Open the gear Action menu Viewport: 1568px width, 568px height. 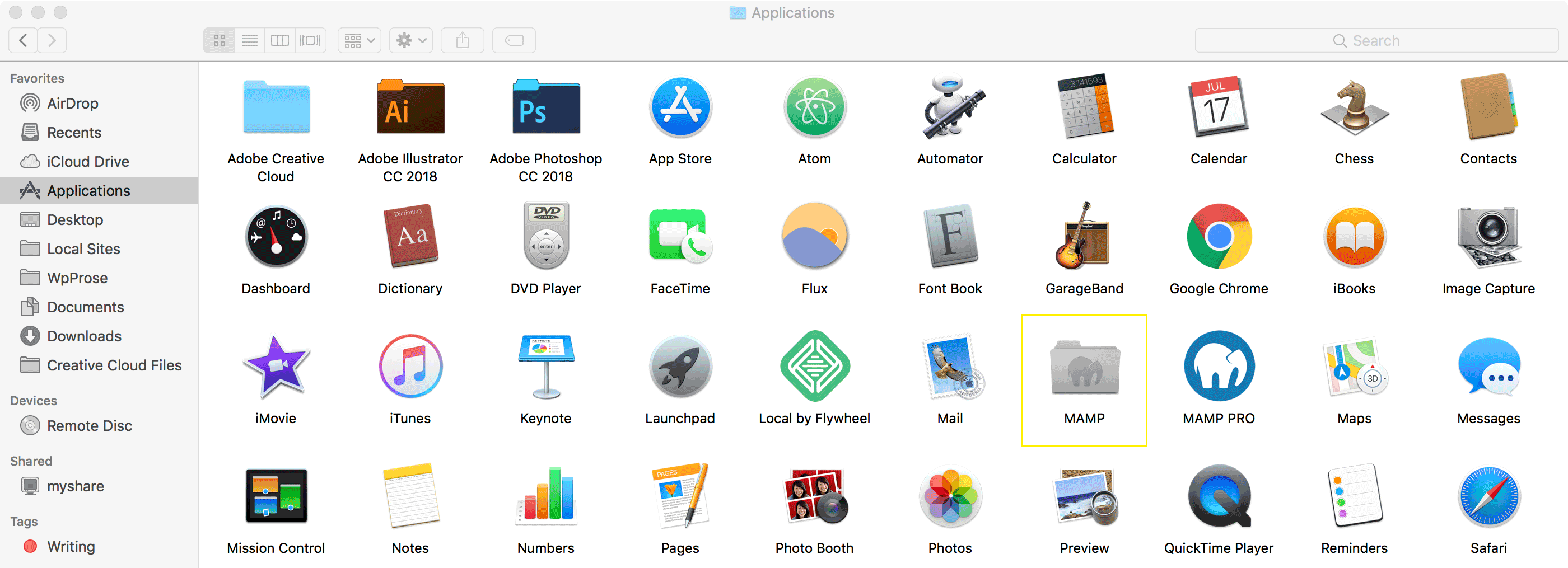(x=411, y=40)
